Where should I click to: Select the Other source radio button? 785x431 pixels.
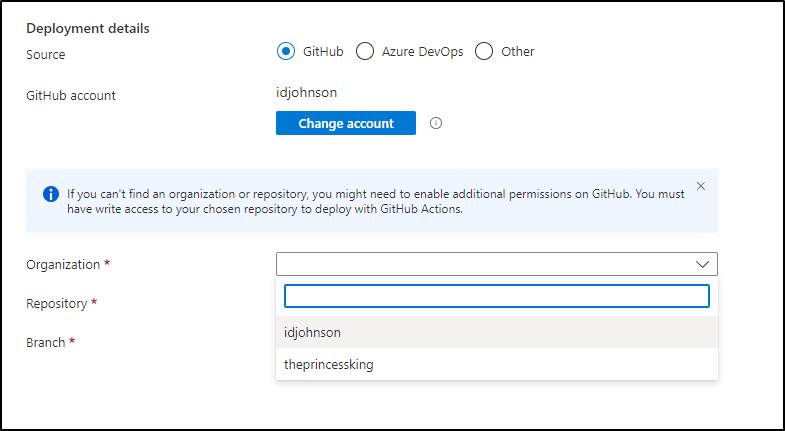(484, 51)
